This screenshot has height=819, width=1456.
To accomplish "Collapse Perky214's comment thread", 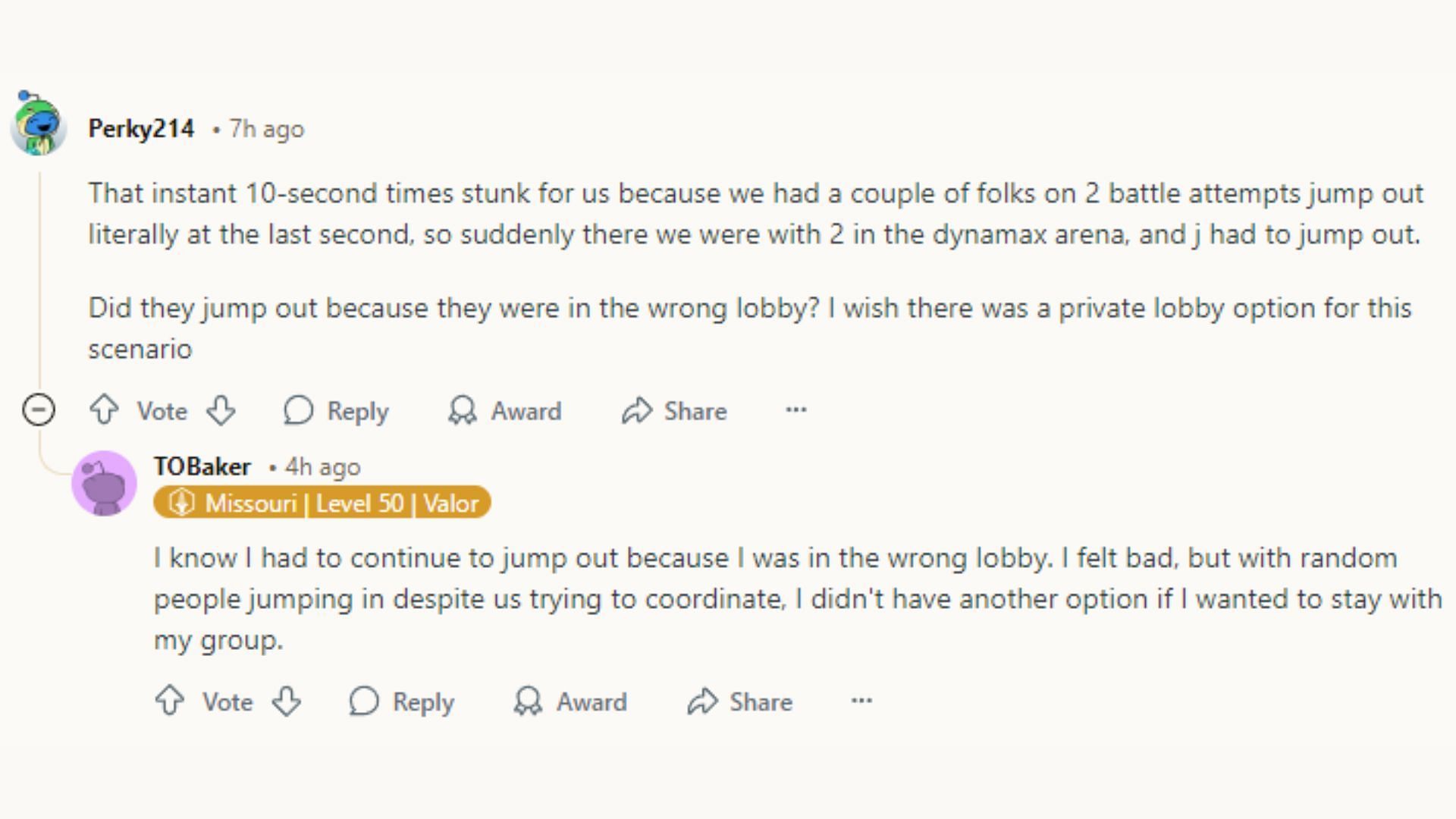I will [39, 409].
